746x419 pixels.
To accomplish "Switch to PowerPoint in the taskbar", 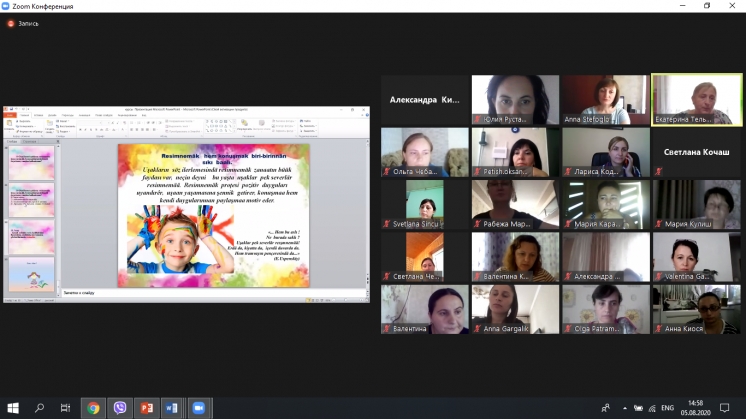I will point(146,407).
